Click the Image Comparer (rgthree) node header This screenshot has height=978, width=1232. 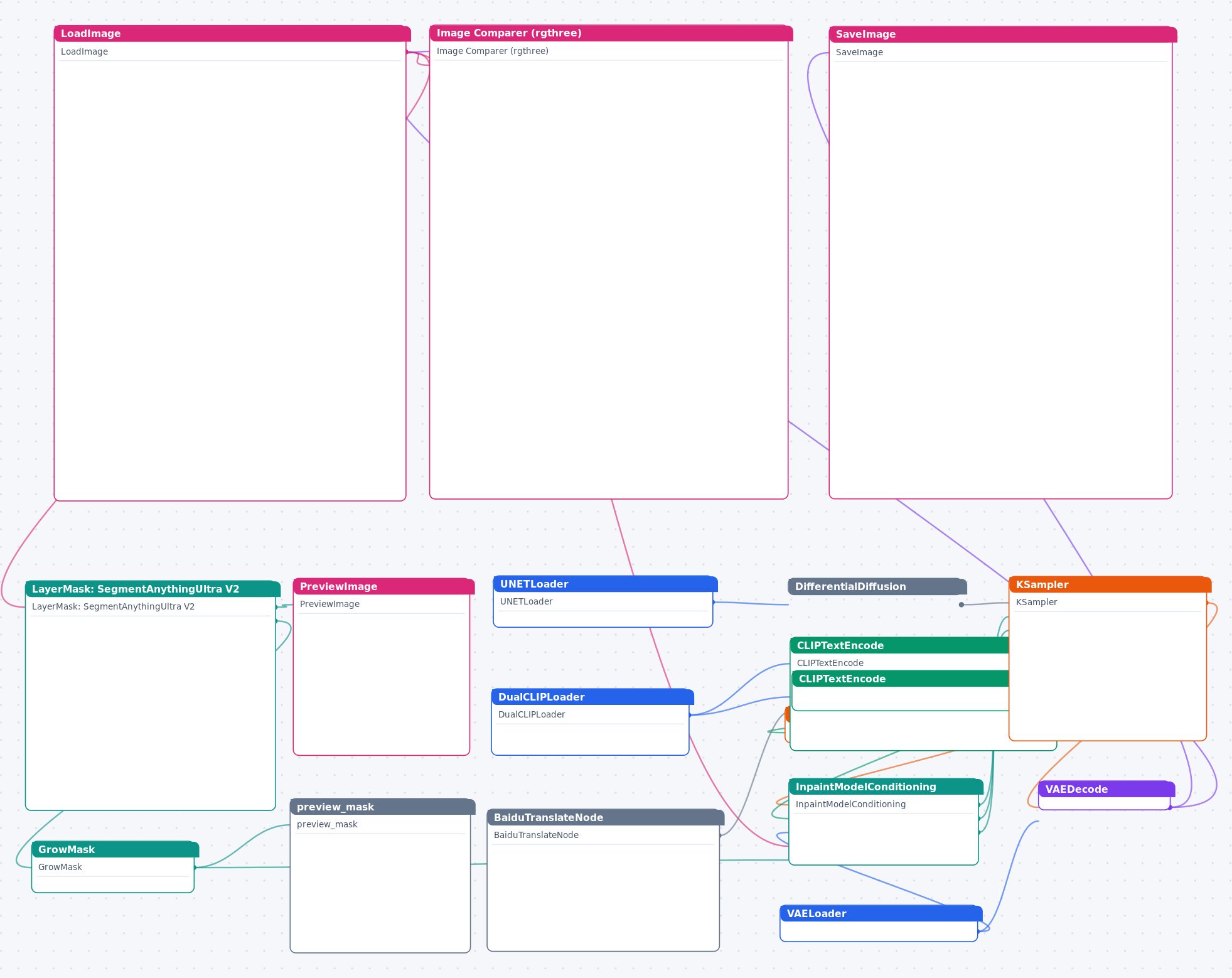(x=611, y=33)
